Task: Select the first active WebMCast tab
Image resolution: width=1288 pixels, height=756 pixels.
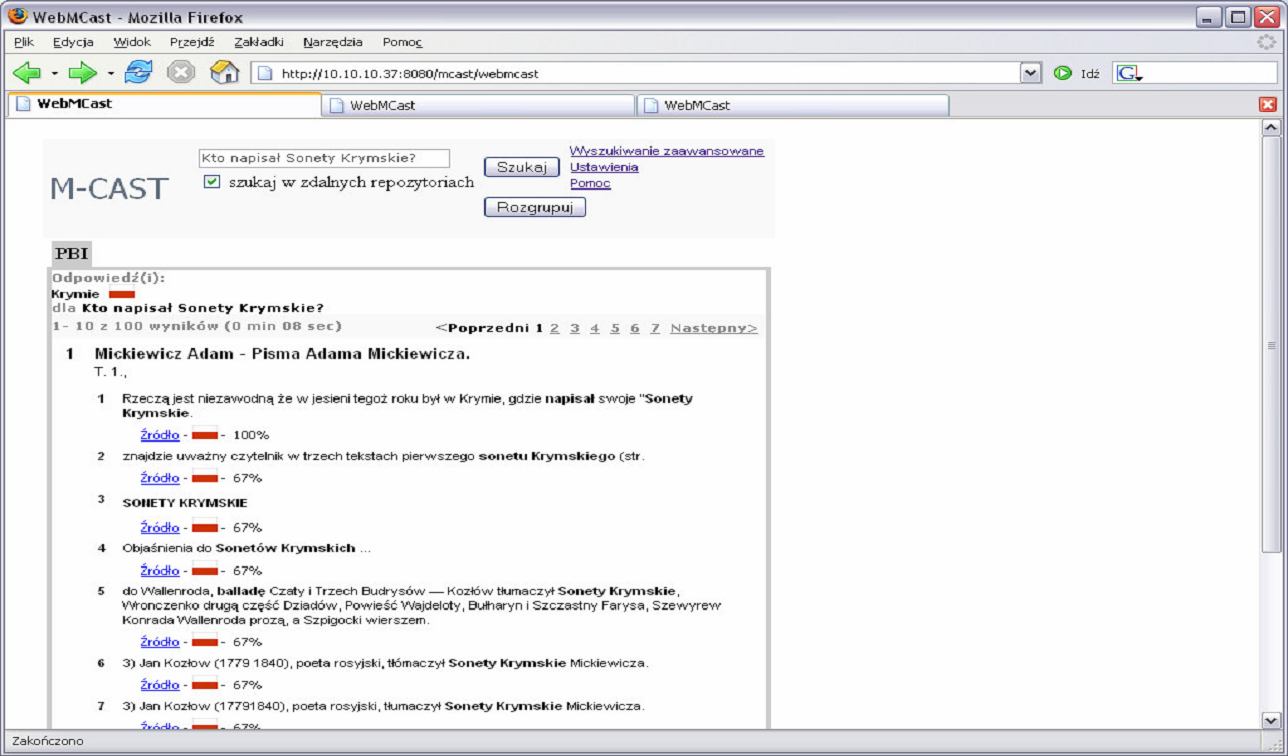Action: click(164, 104)
